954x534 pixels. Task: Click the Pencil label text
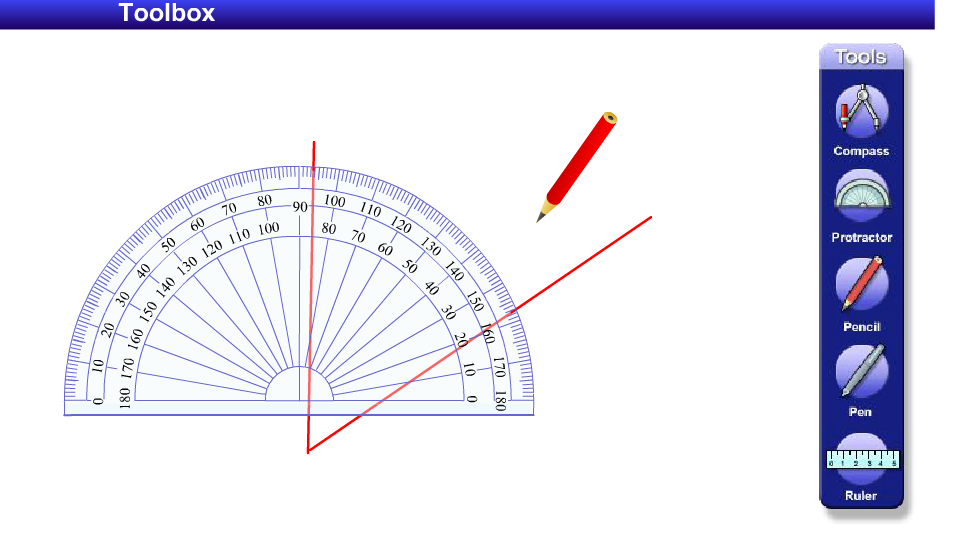click(862, 327)
